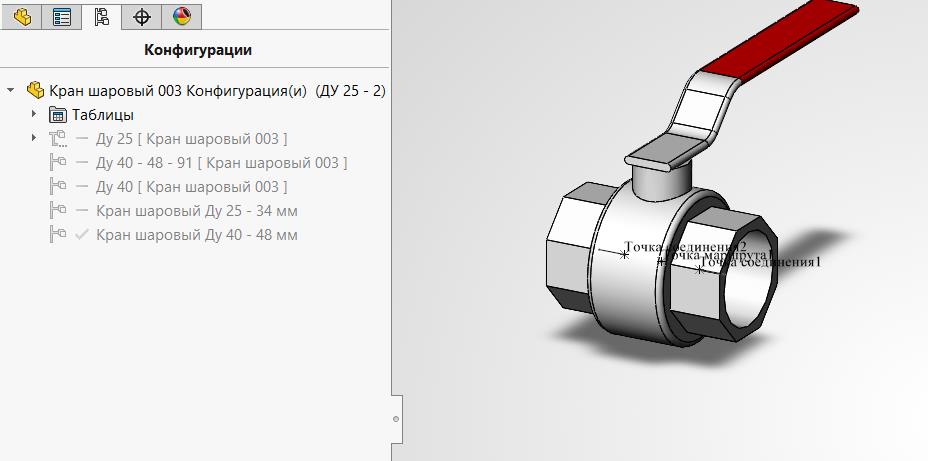Open the DimXpertManager crosshair tab

coord(142,17)
